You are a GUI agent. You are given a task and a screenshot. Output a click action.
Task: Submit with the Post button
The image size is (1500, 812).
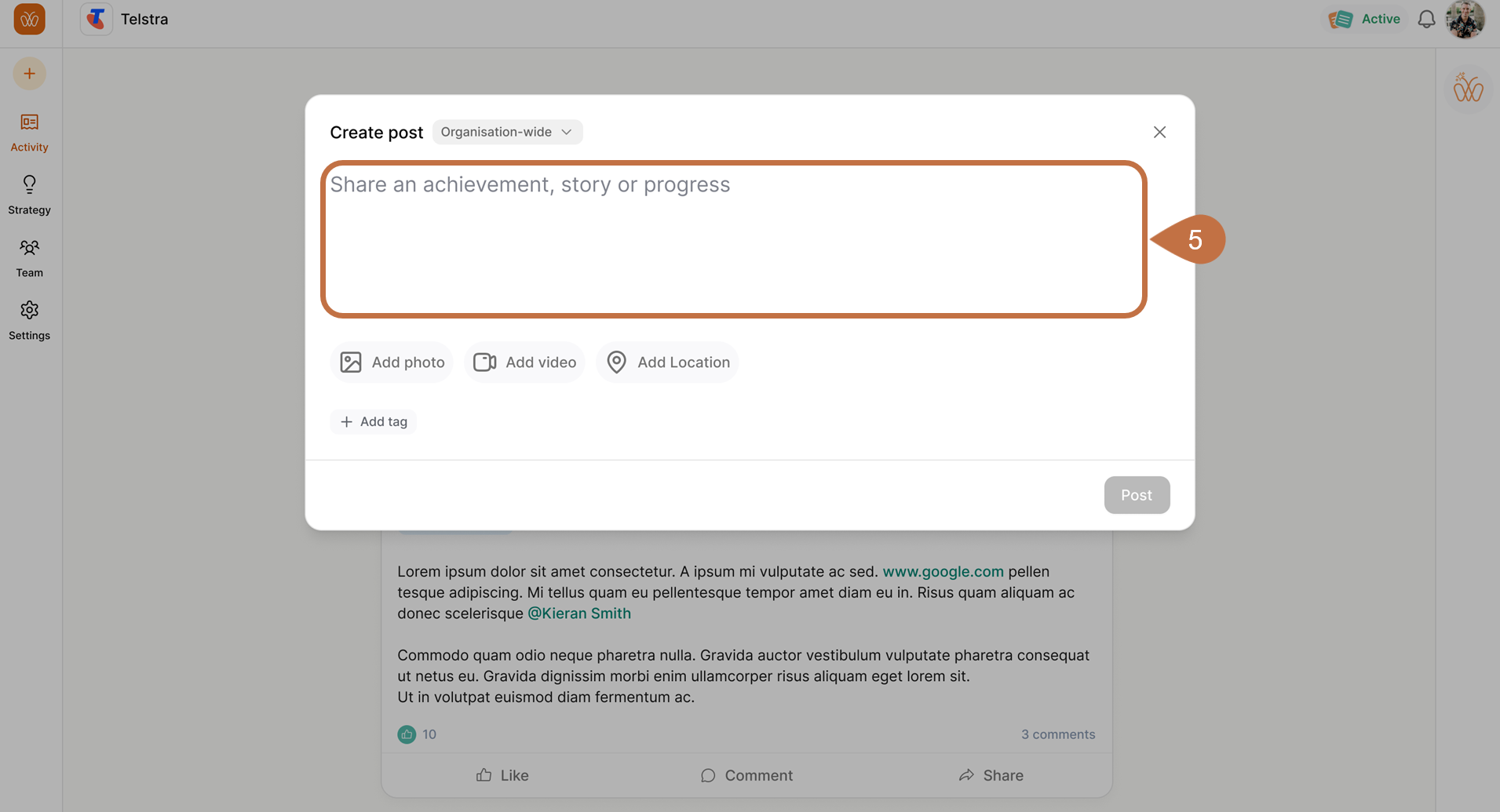click(x=1136, y=495)
